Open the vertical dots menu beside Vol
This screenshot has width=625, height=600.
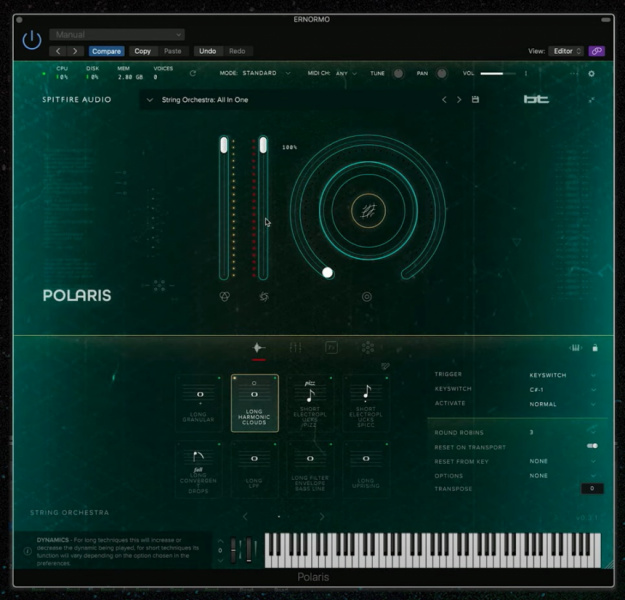pyautogui.click(x=526, y=73)
